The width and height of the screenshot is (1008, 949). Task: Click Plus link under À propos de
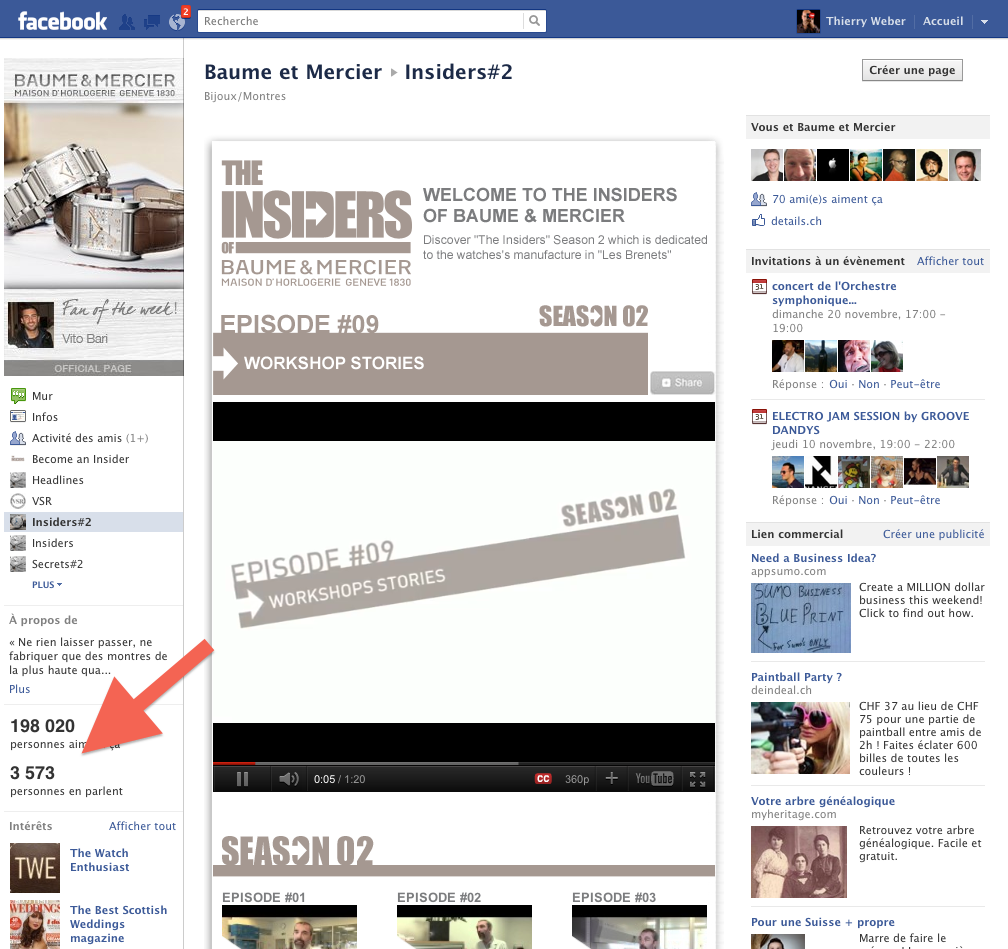[19, 689]
